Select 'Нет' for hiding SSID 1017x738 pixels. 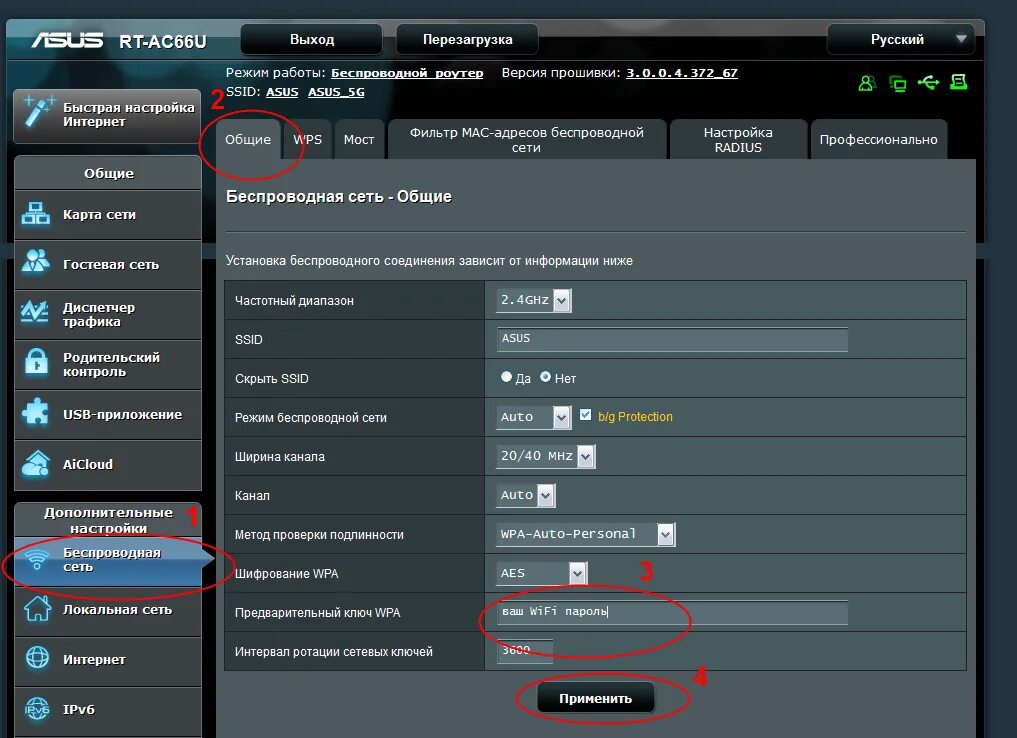coord(545,377)
